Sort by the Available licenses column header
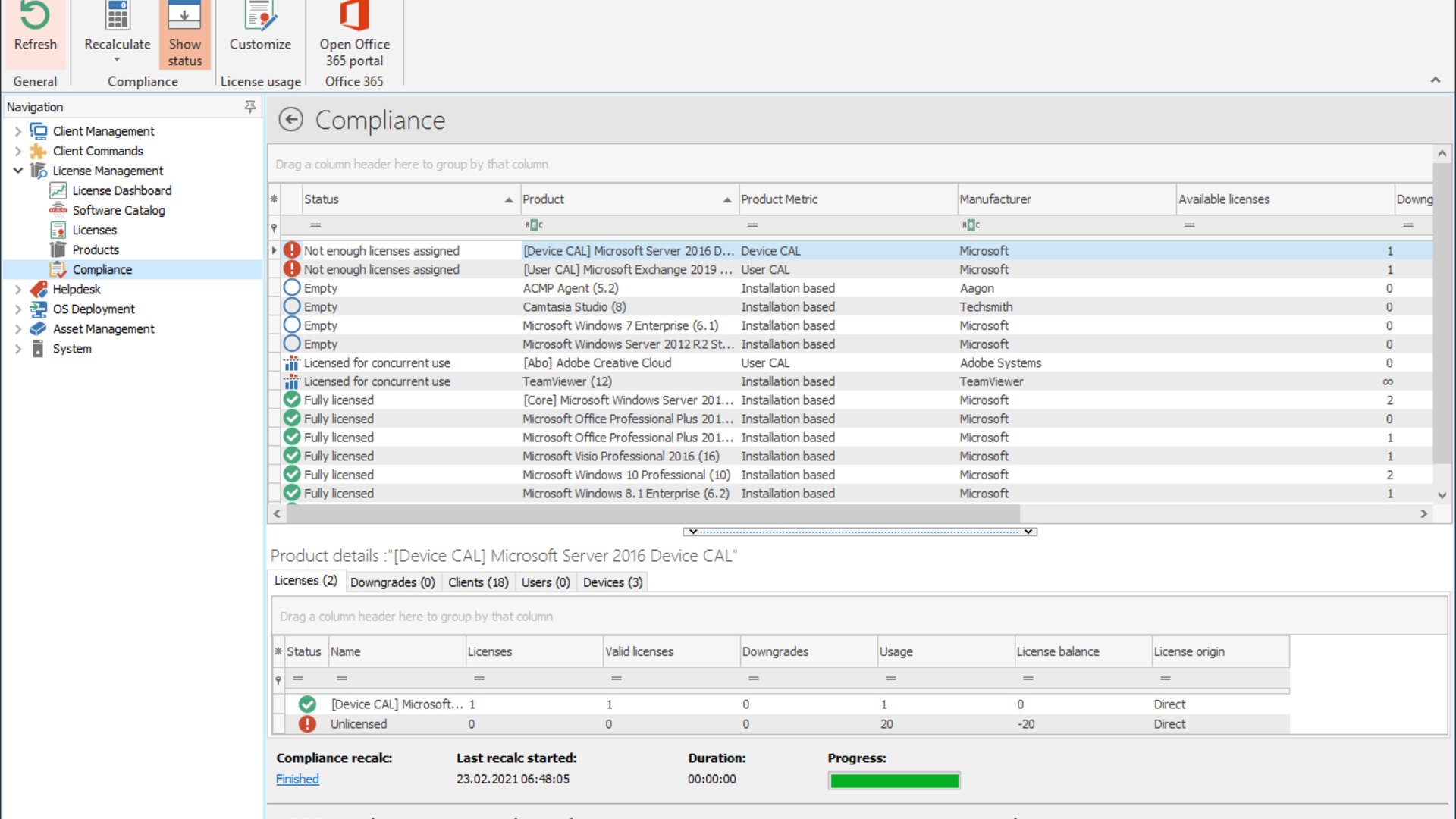Image resolution: width=1456 pixels, height=819 pixels. point(1284,199)
